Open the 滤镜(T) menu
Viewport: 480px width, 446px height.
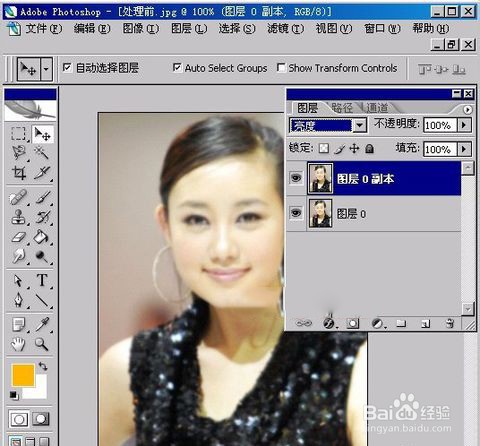click(286, 29)
